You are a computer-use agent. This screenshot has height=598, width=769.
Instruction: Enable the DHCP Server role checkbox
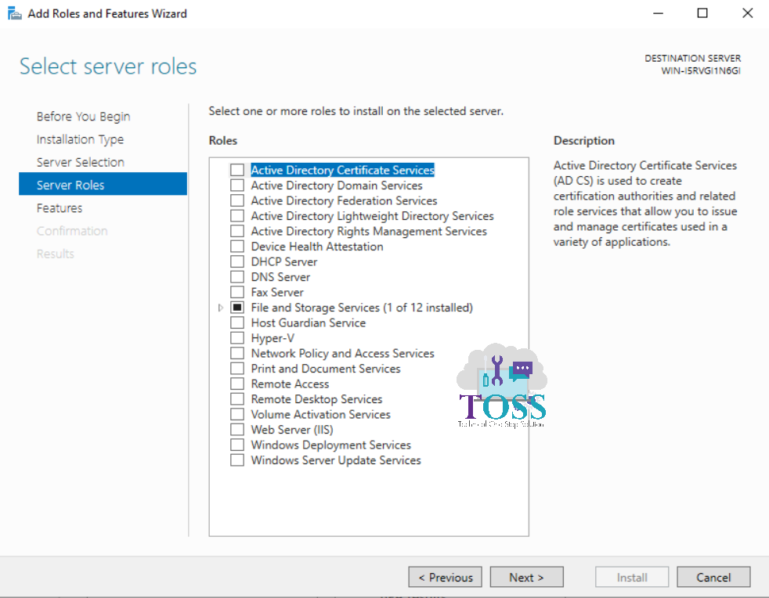click(237, 261)
